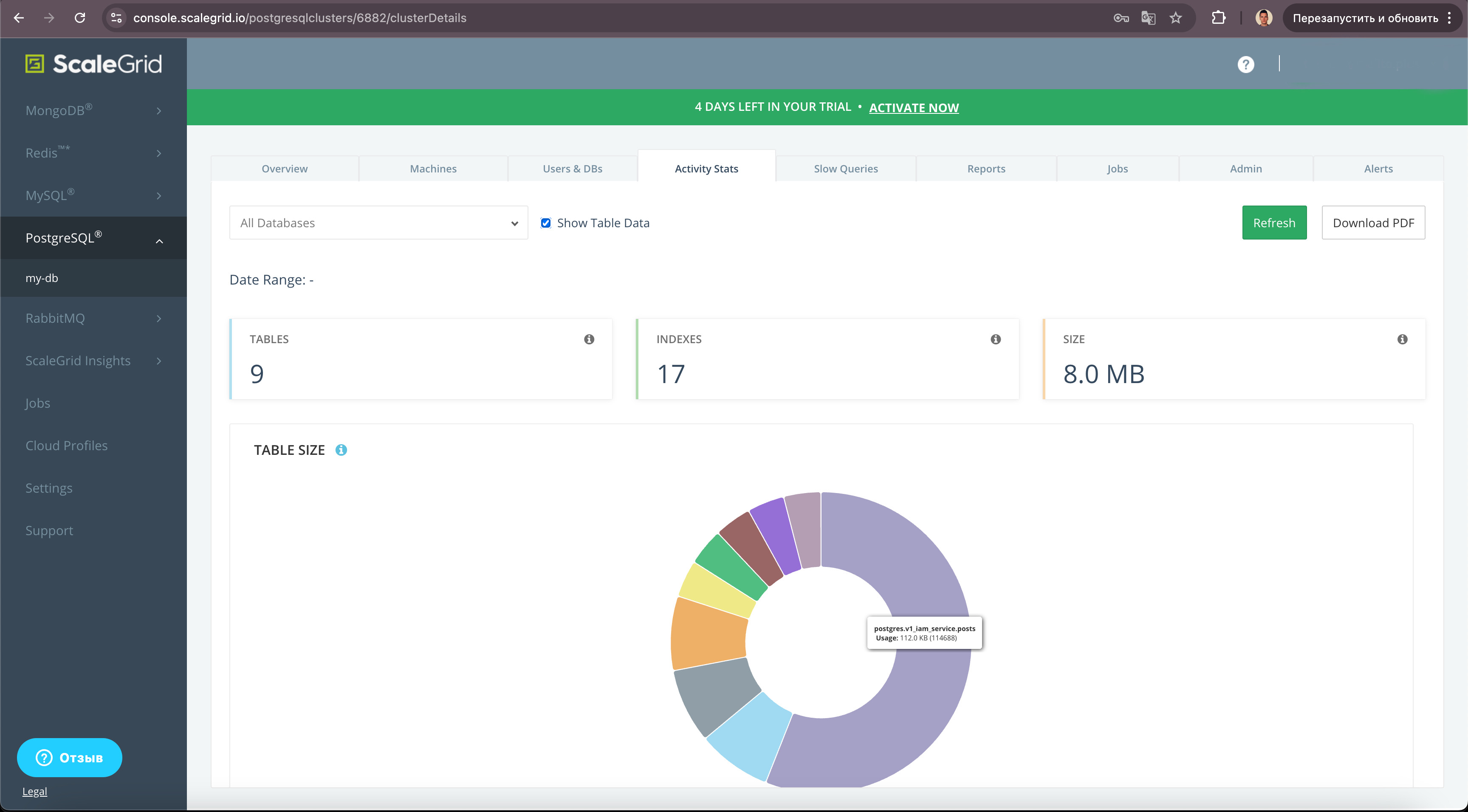
Task: Click the browser back arrow
Action: pos(19,18)
